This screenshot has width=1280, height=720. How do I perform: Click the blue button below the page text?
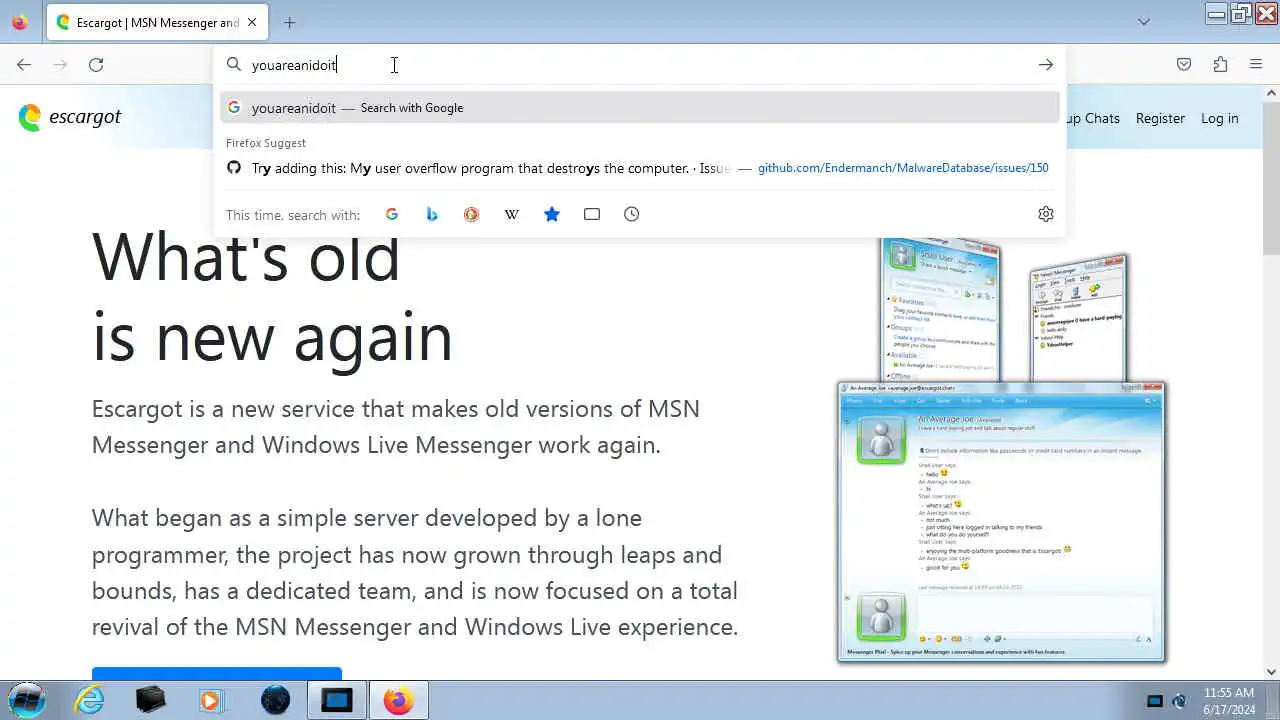(x=217, y=673)
